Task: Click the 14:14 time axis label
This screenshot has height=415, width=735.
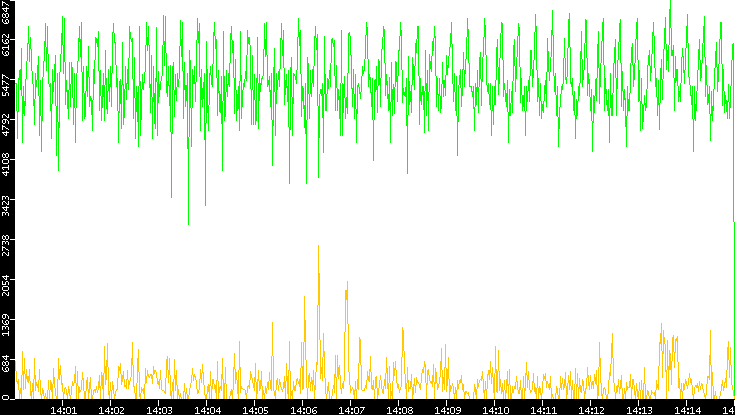Action: (x=686, y=410)
